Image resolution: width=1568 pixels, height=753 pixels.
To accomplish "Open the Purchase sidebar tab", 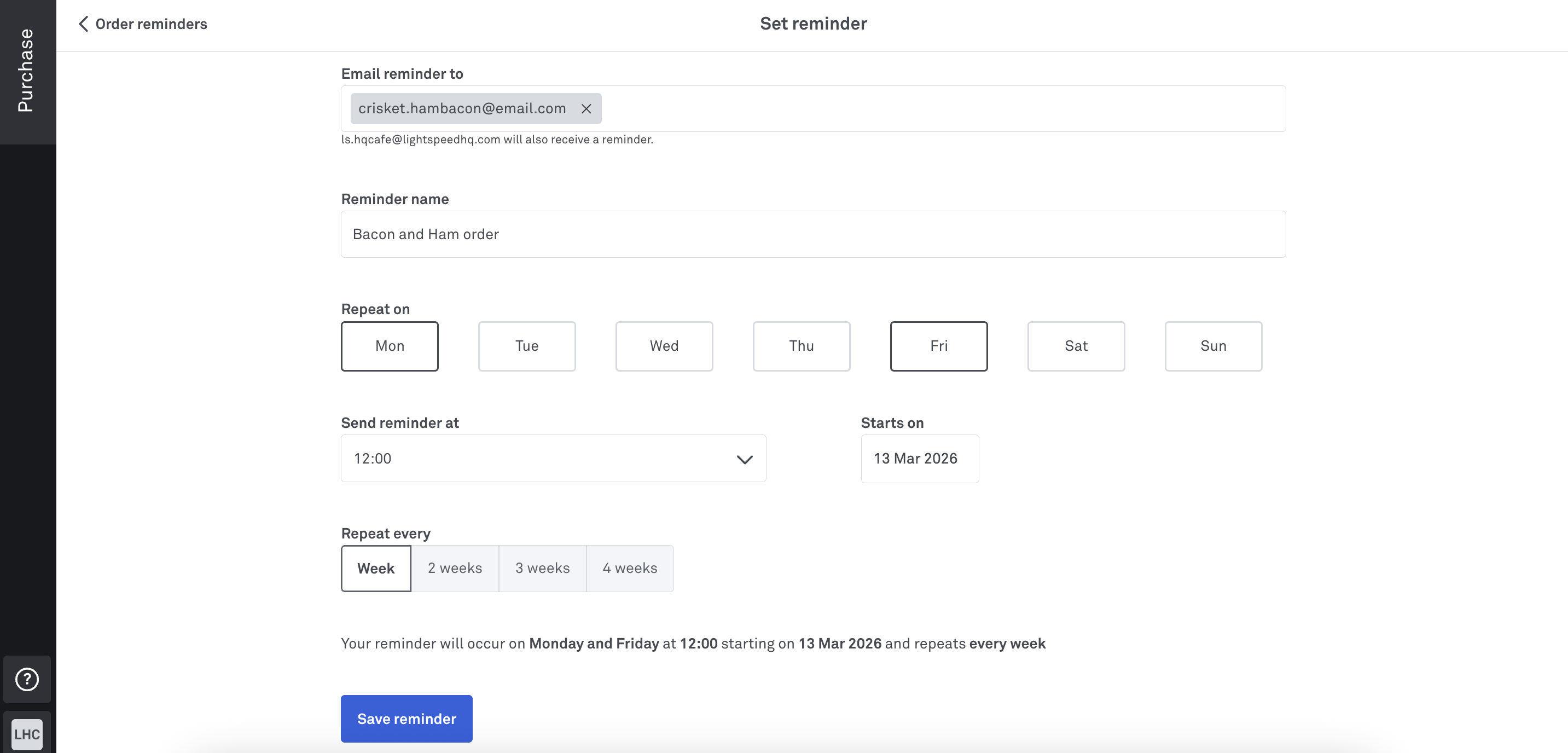I will tap(27, 71).
